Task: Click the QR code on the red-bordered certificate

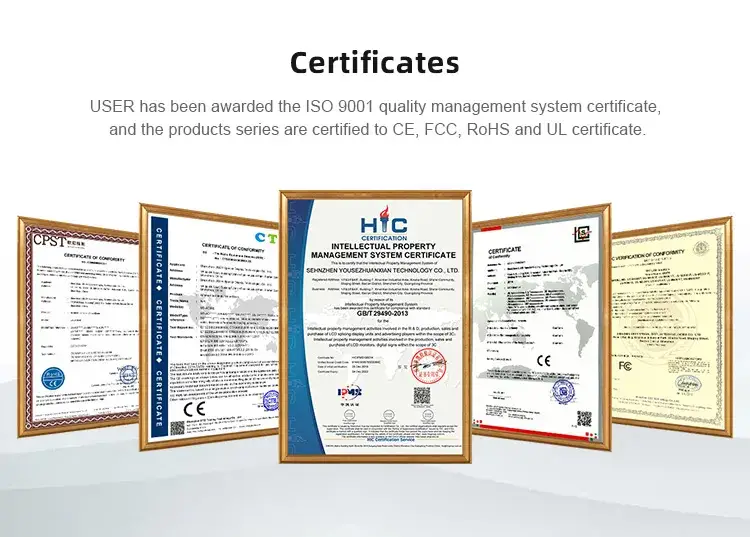Action: click(x=584, y=418)
